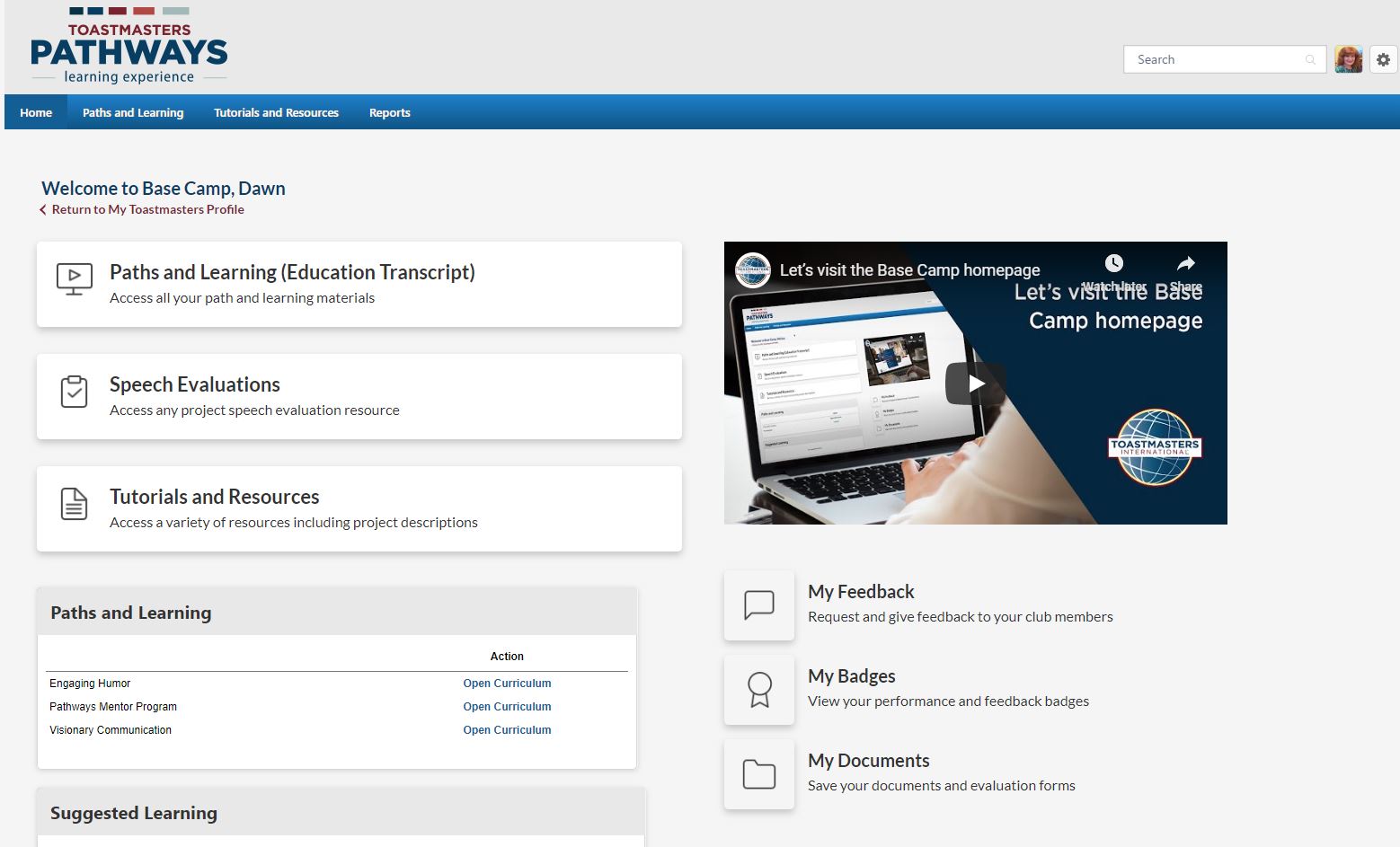Open the My Documents folder icon
The height and width of the screenshot is (847, 1400).
[759, 774]
